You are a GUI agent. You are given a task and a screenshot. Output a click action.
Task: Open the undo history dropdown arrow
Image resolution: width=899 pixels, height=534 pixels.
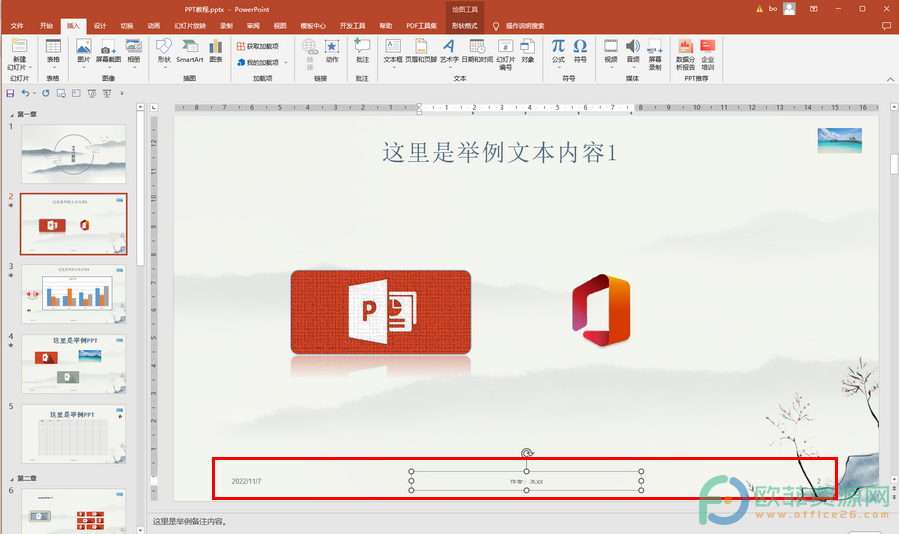34,93
